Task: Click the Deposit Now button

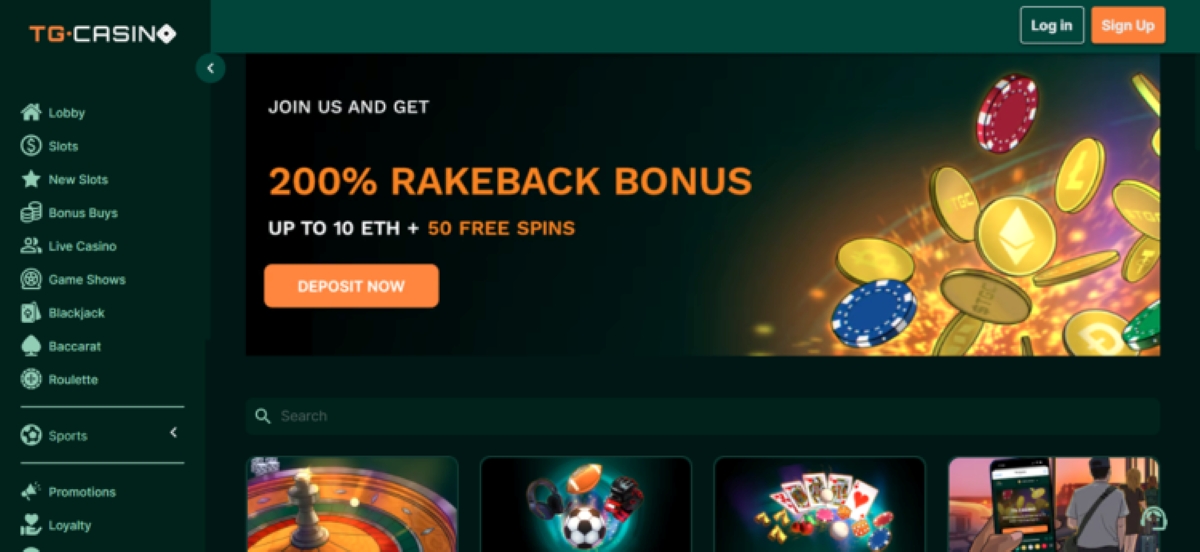Action: click(x=351, y=286)
